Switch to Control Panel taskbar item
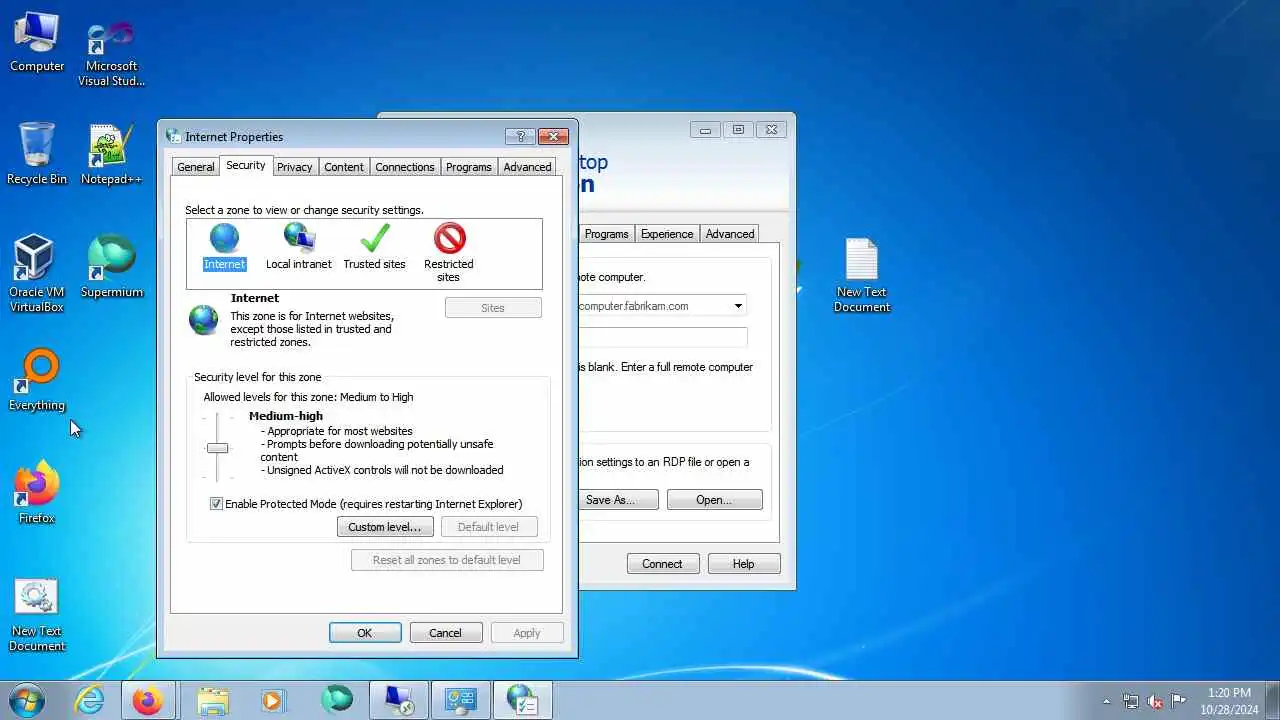1280x720 pixels. pyautogui.click(x=461, y=701)
